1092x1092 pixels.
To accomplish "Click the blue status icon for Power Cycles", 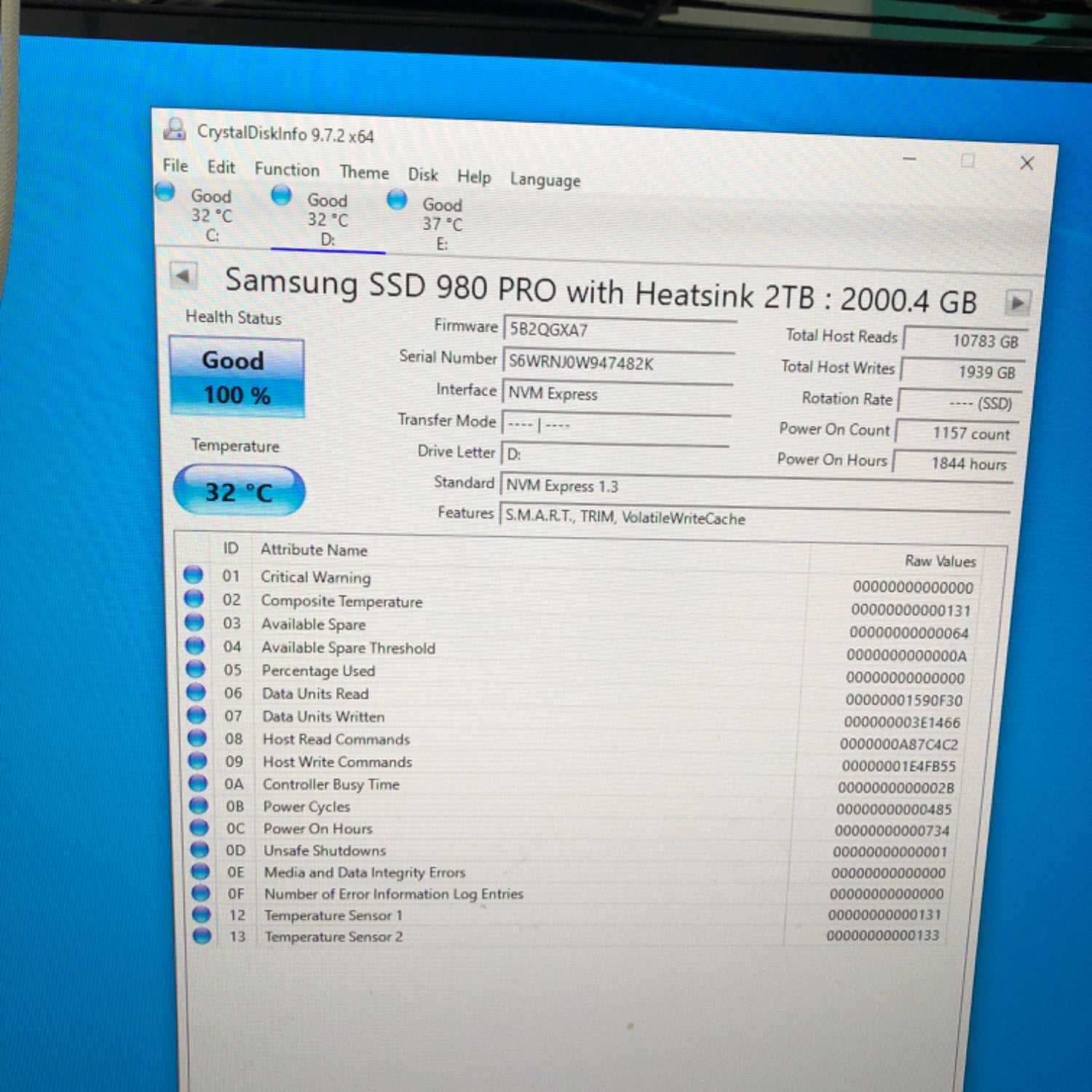I will (x=199, y=805).
